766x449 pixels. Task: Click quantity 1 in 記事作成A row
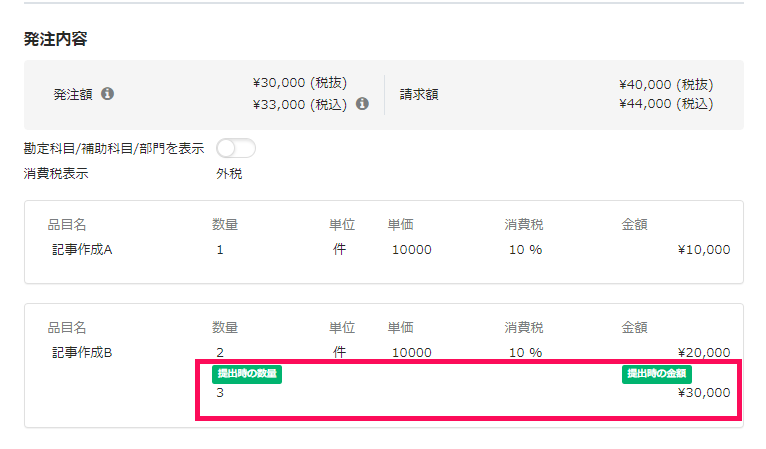click(220, 250)
